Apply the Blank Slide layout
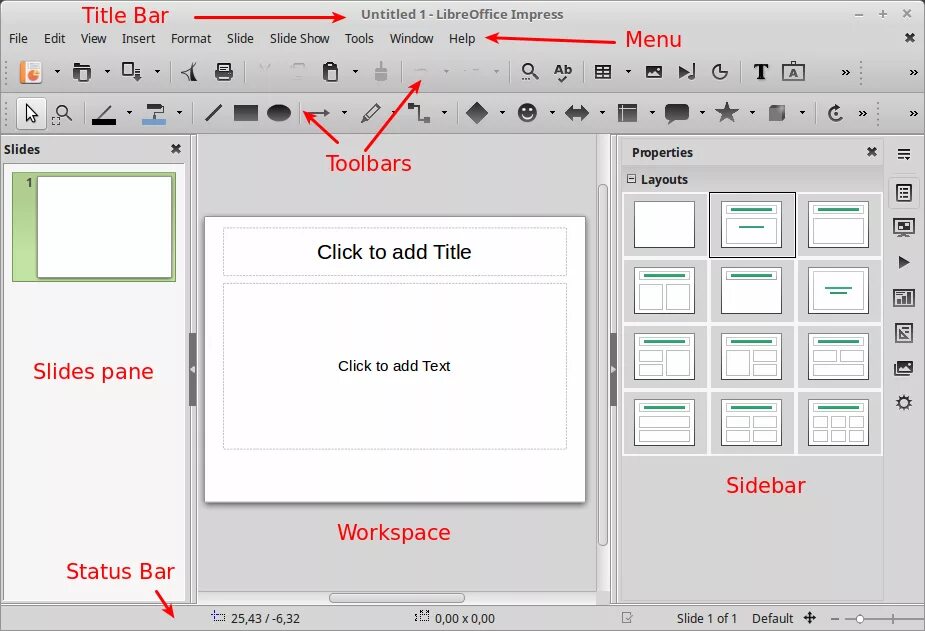The image size is (925, 631). (664, 224)
